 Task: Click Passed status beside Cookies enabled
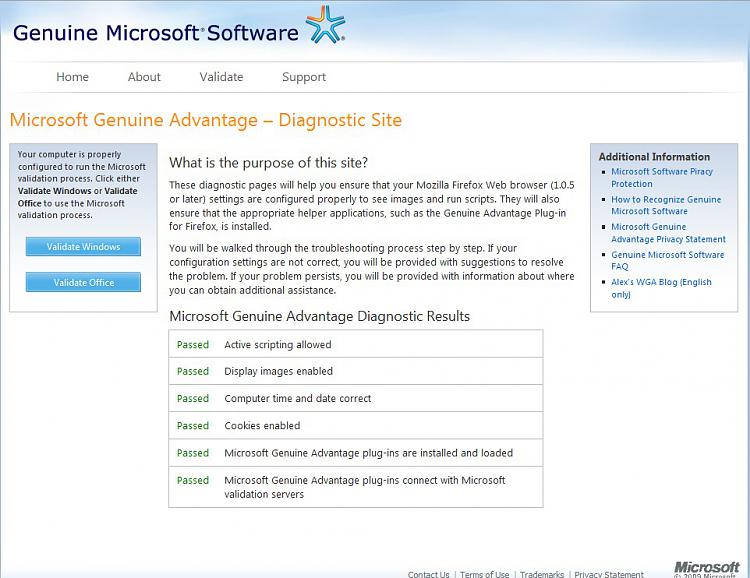coord(193,425)
